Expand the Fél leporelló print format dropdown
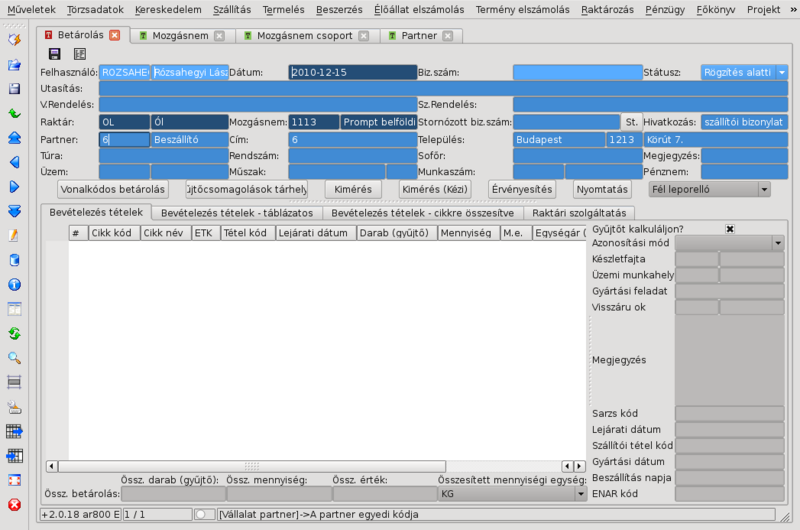 click(x=764, y=189)
